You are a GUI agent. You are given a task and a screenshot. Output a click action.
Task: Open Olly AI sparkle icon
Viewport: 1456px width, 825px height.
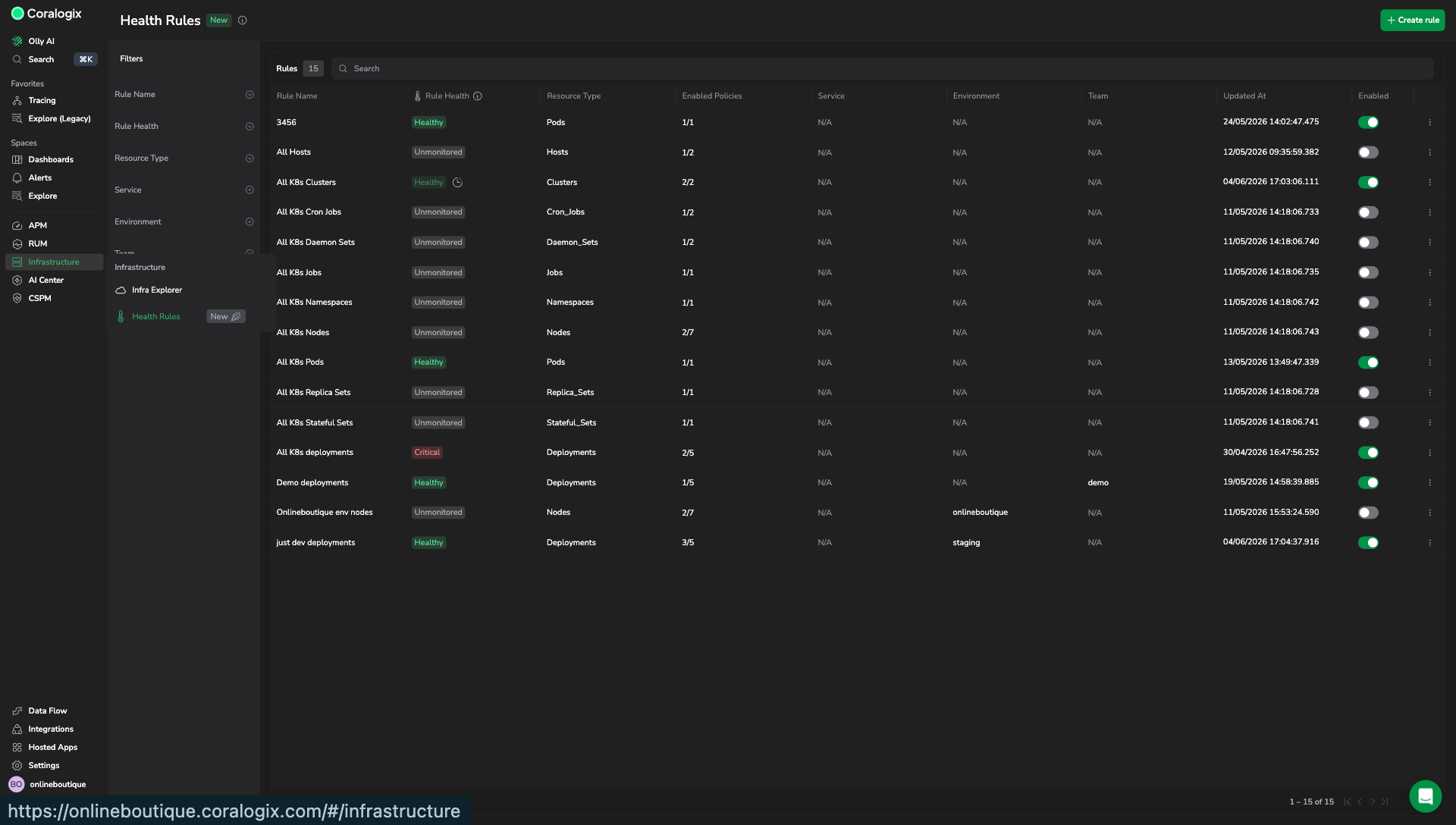coord(17,41)
